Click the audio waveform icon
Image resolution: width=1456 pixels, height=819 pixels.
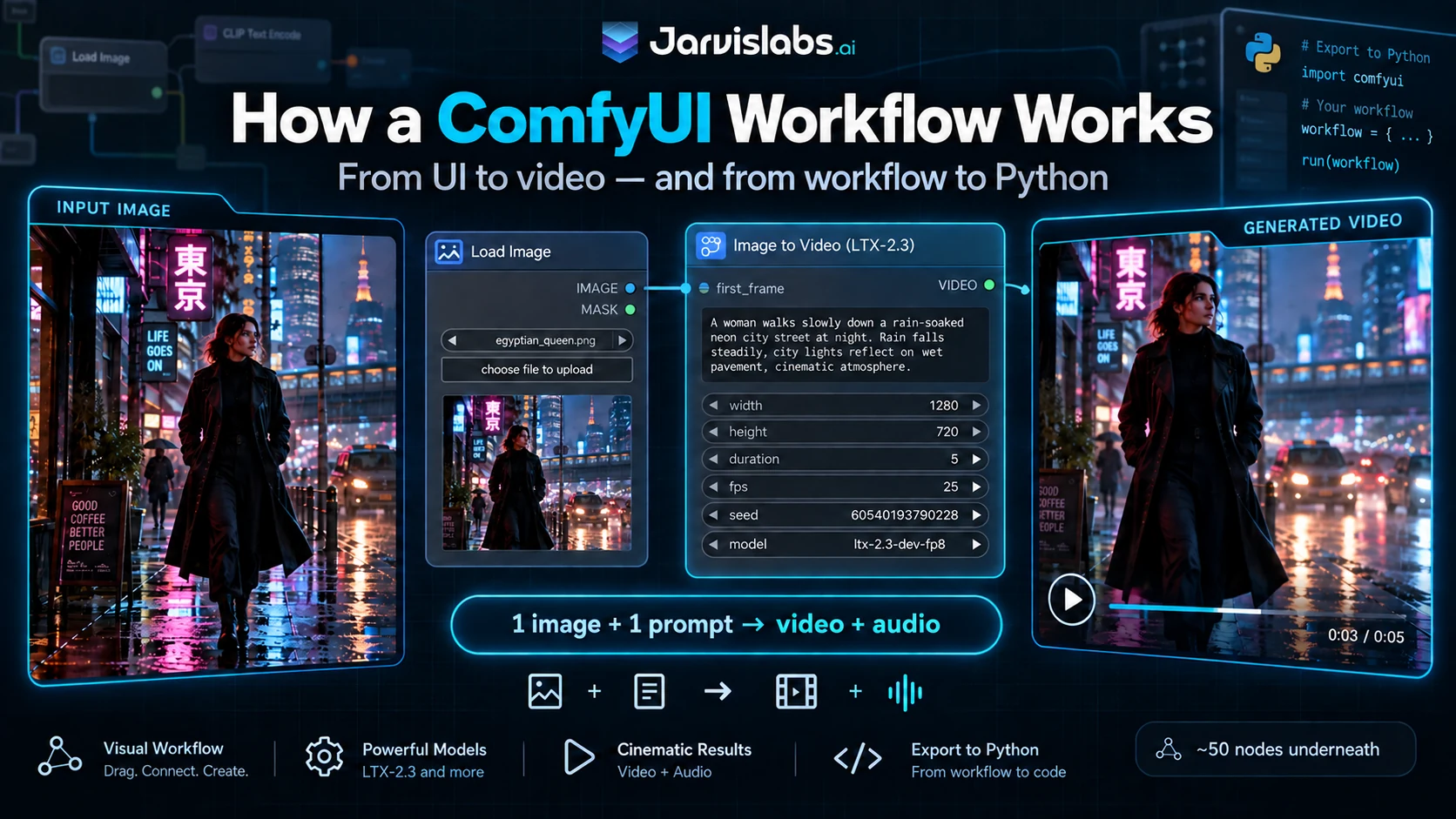click(905, 692)
